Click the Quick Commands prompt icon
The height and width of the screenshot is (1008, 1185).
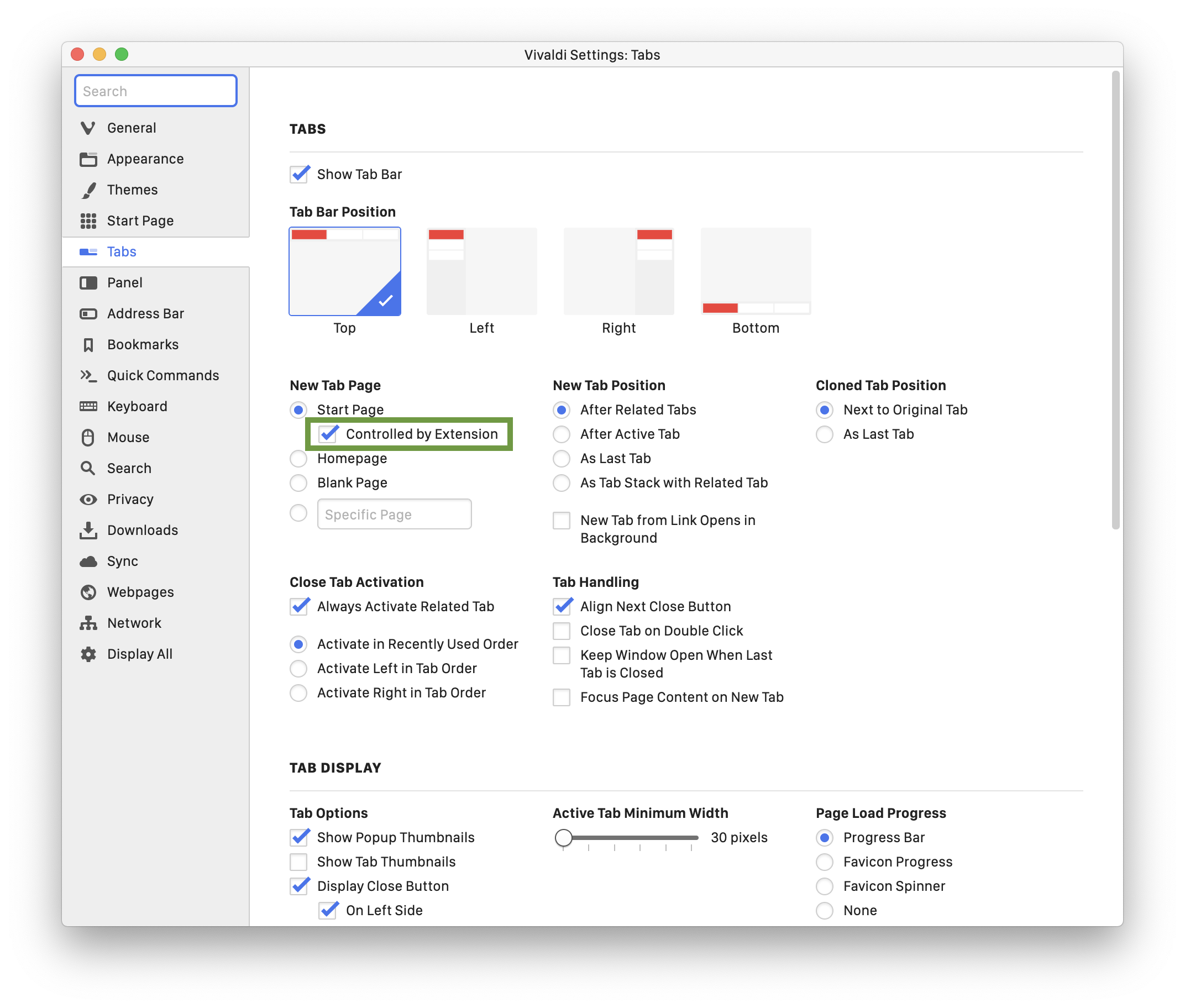[88, 375]
